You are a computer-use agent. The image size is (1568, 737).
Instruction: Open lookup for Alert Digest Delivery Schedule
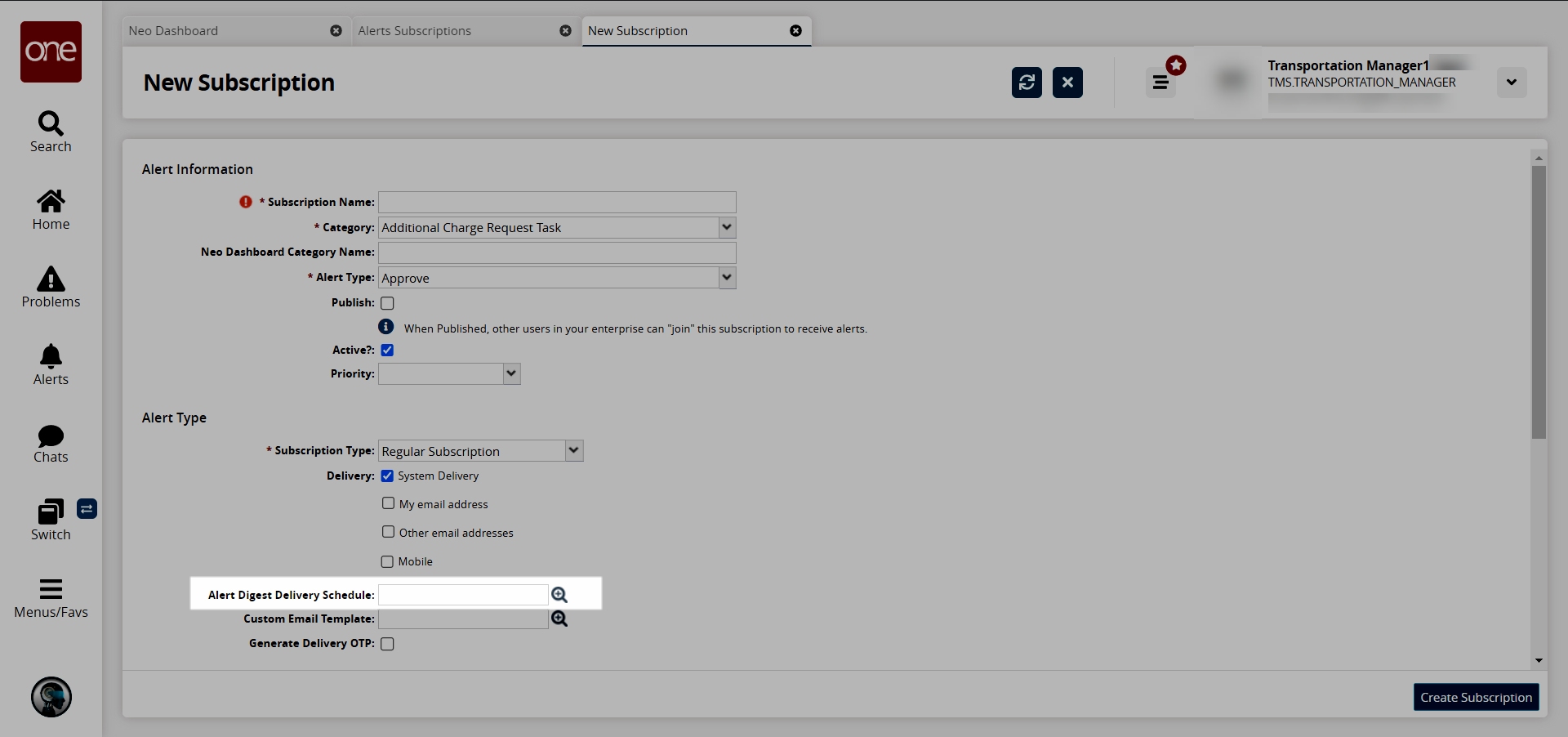[559, 595]
